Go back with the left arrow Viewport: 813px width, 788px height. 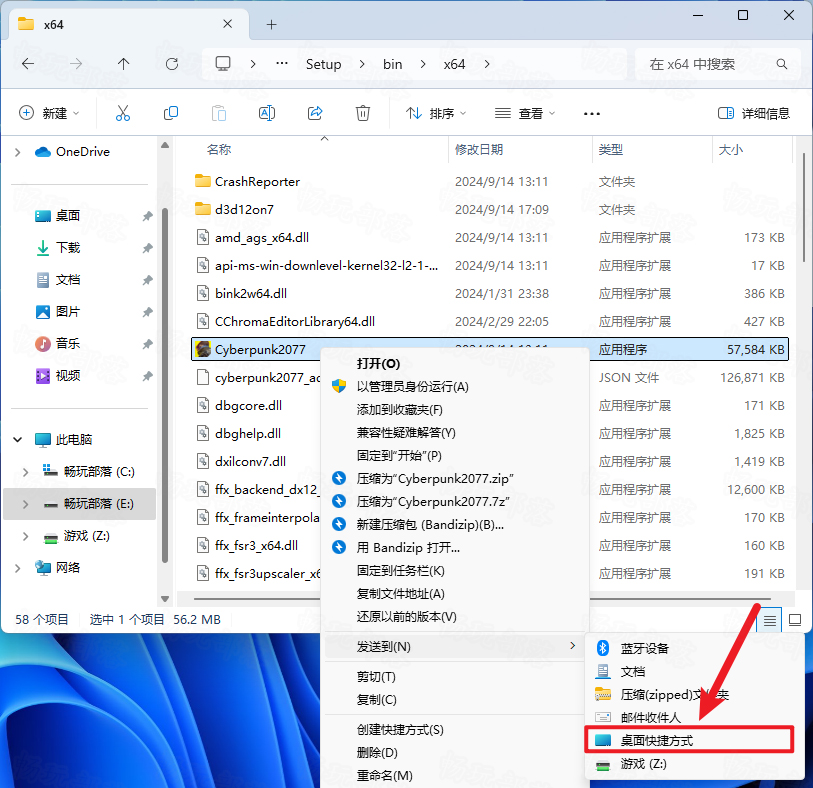click(28, 64)
